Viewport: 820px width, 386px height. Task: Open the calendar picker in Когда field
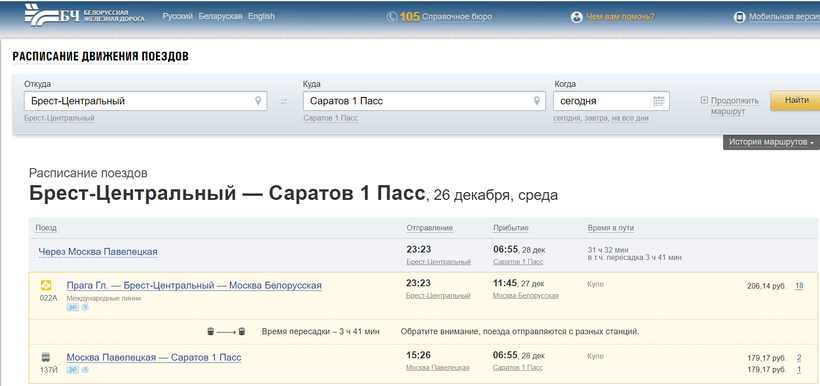(x=658, y=101)
